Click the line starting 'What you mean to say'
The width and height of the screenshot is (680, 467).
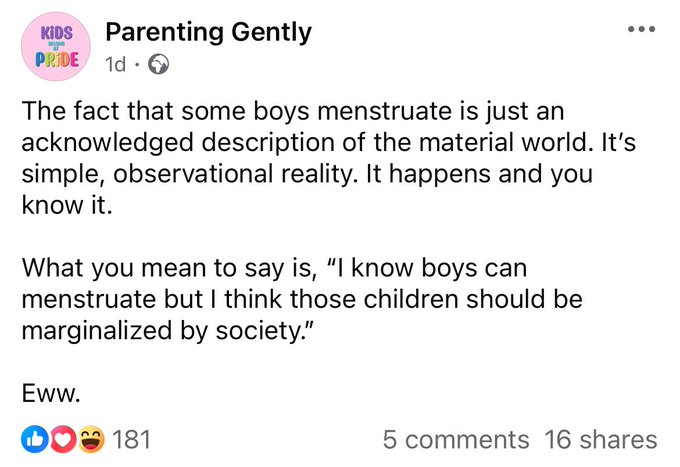tap(275, 268)
